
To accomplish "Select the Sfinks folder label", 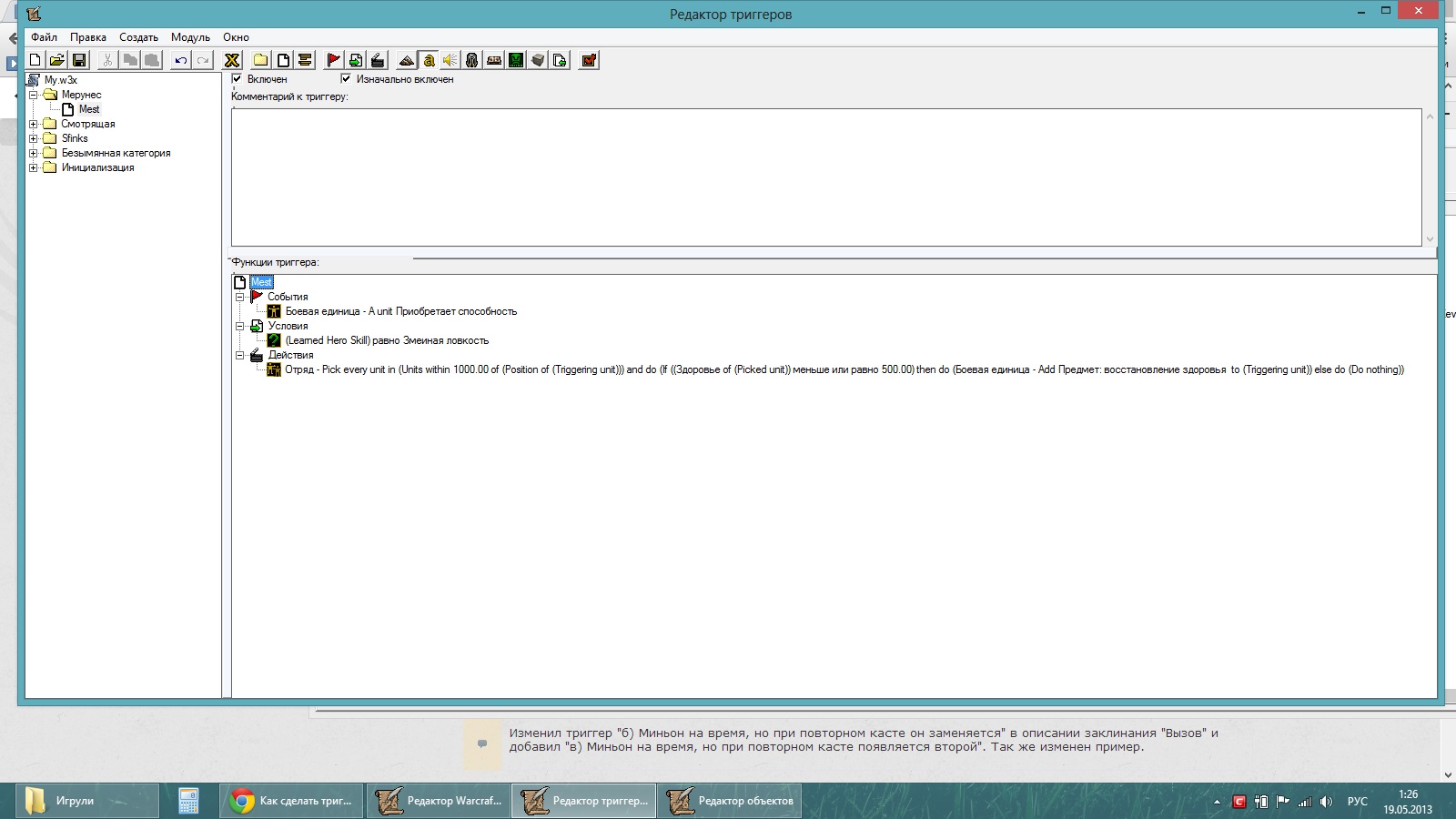I will [75, 138].
